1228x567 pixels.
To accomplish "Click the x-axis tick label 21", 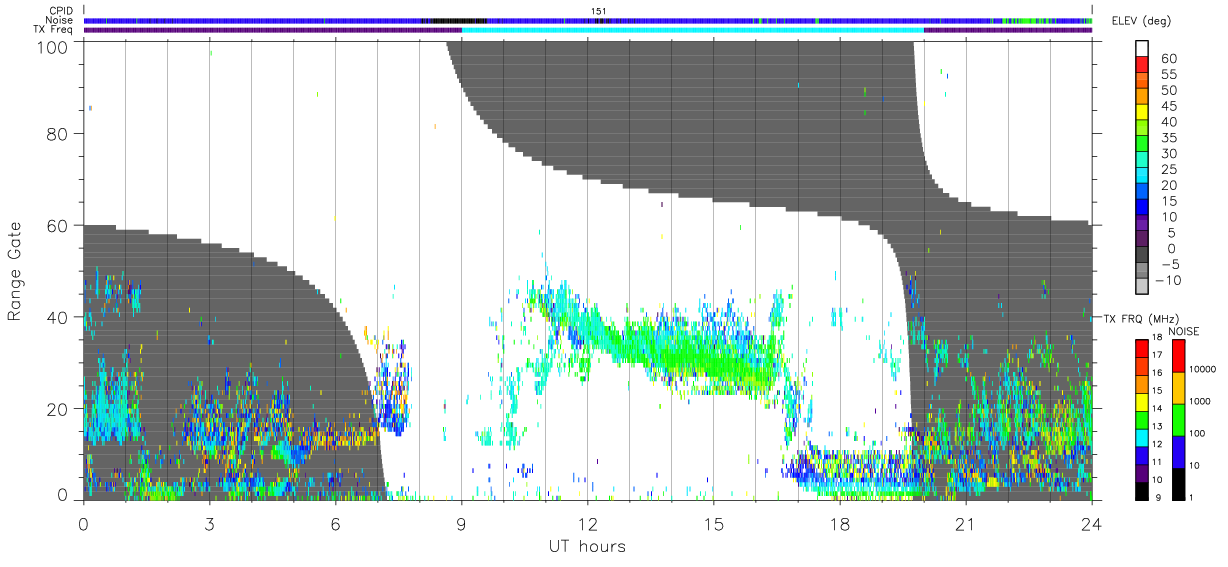I will tap(965, 523).
